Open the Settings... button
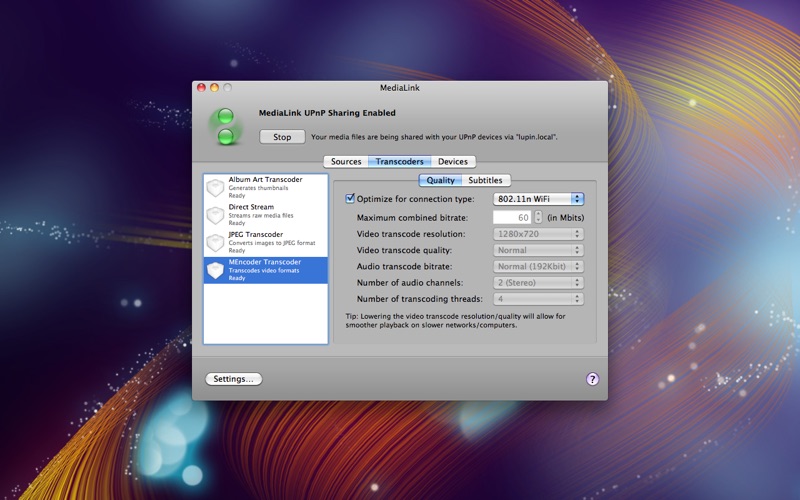This screenshot has width=800, height=500. tap(234, 379)
